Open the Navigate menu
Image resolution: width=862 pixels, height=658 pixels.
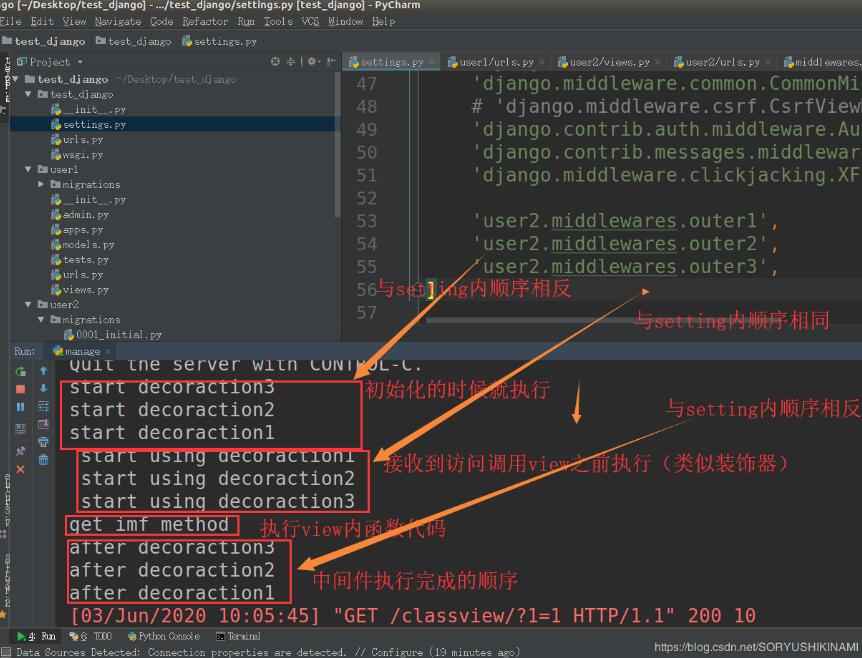click(x=118, y=21)
